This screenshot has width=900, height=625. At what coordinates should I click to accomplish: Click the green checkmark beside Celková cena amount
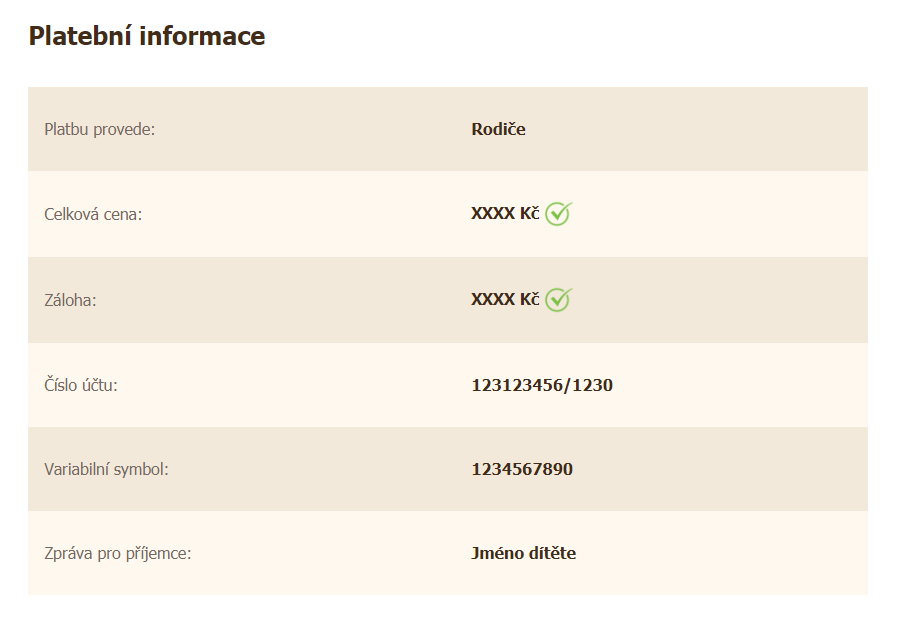[558, 213]
